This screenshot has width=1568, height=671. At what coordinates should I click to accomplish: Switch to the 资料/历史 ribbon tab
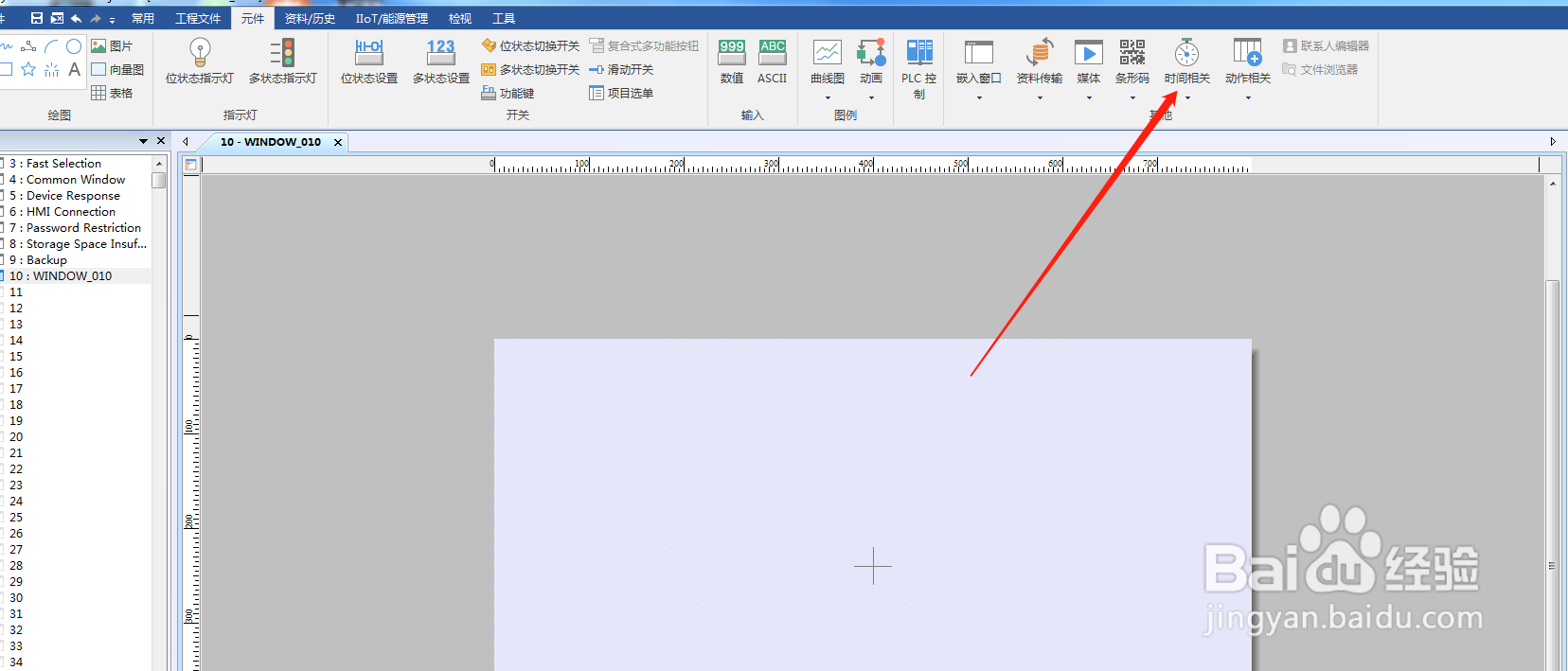point(310,18)
